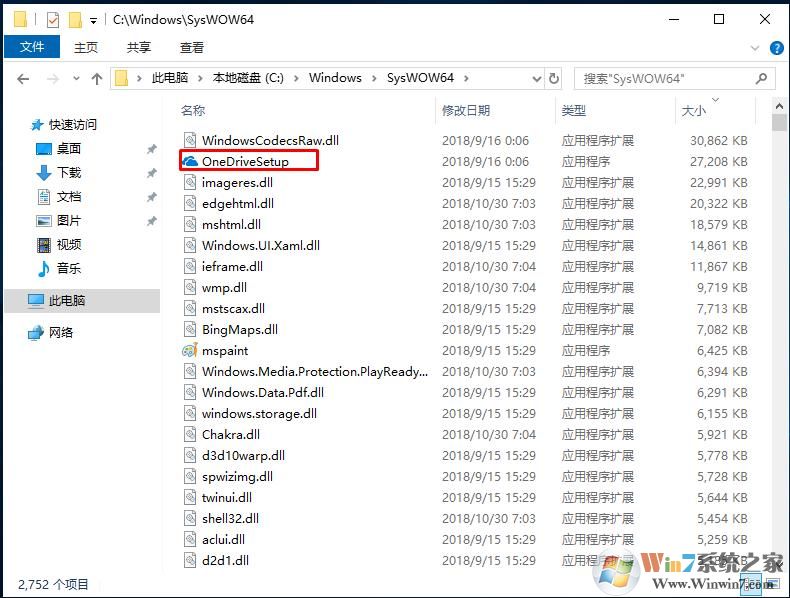
Task: Click the wmp.dll file icon
Action: [x=190, y=287]
